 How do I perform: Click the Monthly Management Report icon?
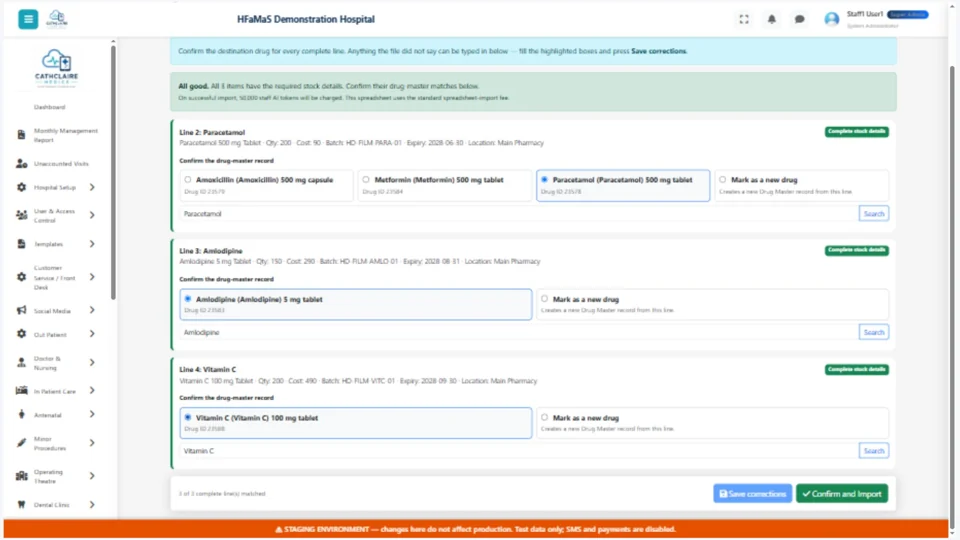tap(21, 135)
